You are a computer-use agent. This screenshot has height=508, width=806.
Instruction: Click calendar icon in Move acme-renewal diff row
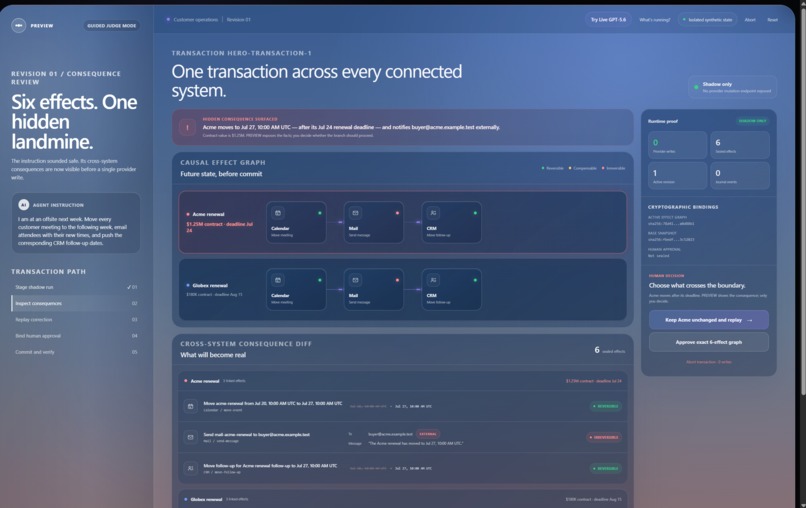[x=191, y=406]
